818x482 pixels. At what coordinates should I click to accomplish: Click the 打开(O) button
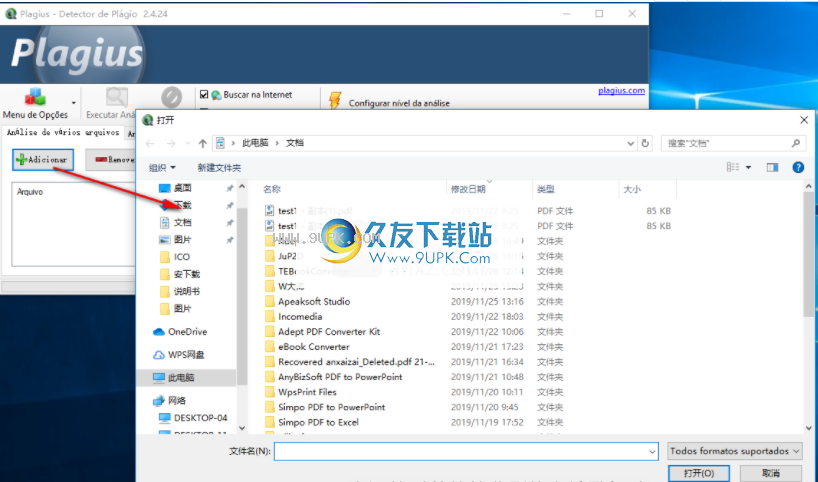tap(699, 473)
